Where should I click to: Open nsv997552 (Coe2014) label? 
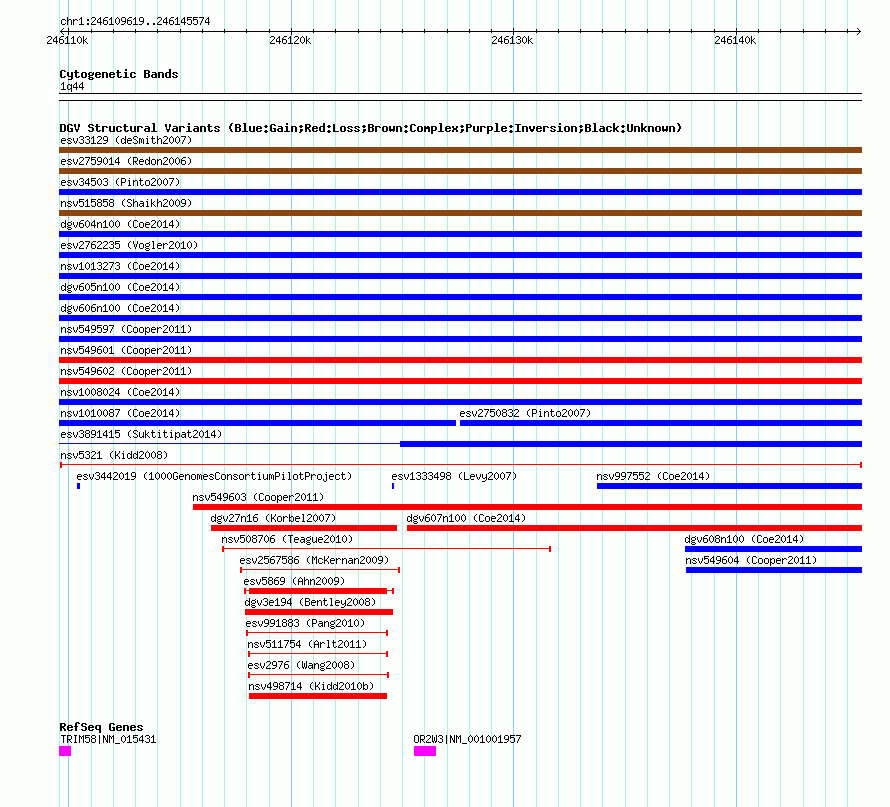653,476
